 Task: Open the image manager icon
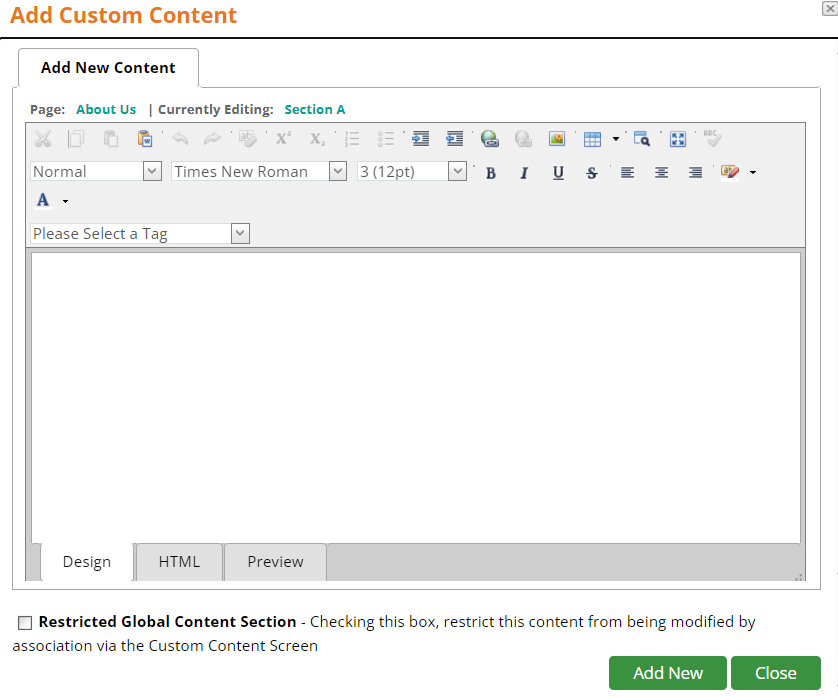click(557, 139)
